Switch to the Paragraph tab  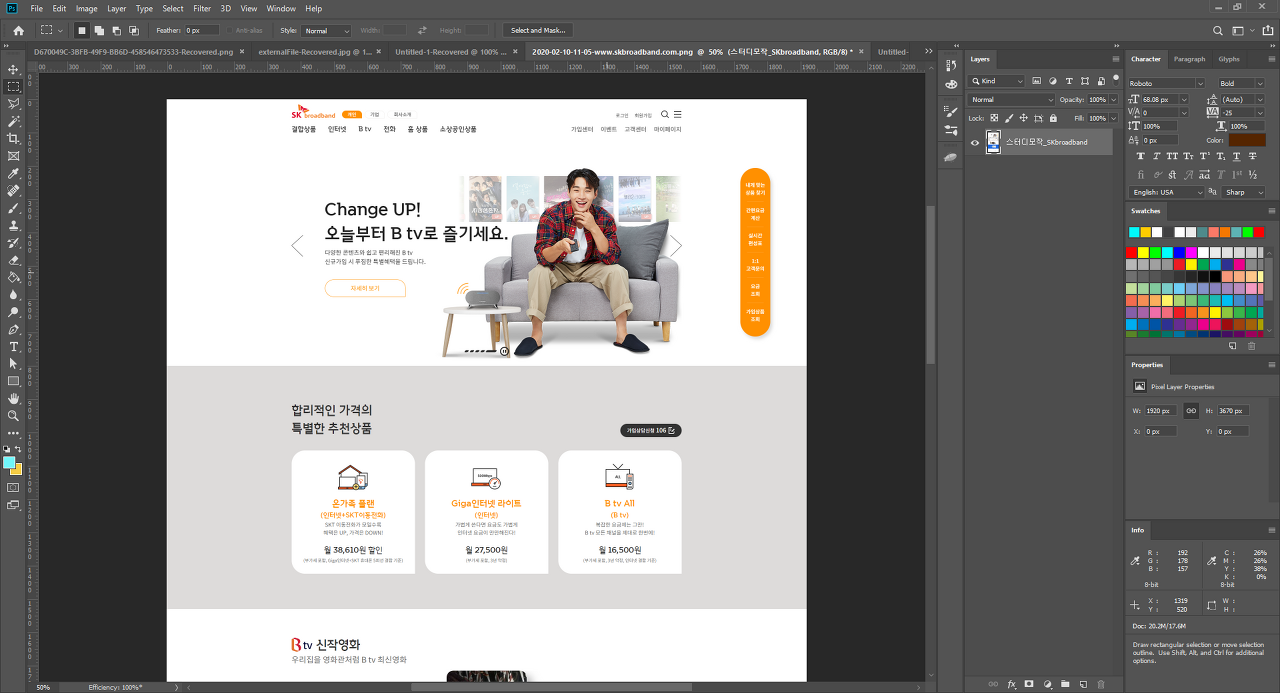1189,59
